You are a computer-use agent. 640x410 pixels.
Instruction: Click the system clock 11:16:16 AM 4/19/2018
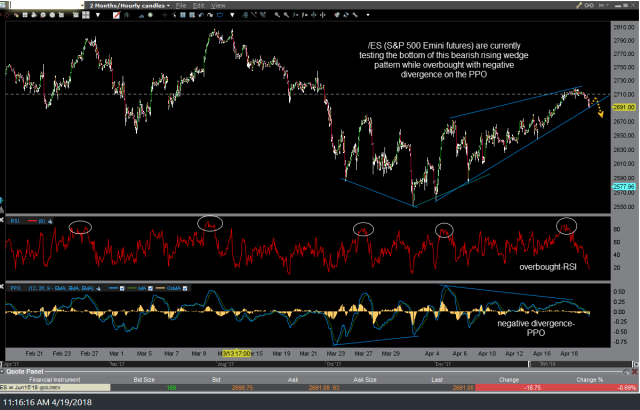[x=47, y=403]
